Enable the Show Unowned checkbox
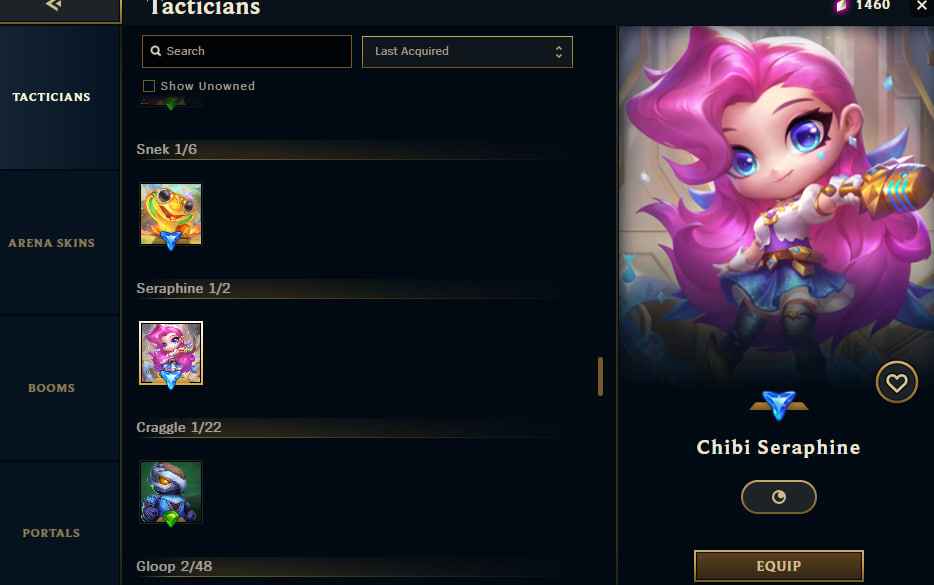Image resolution: width=934 pixels, height=585 pixels. (149, 86)
